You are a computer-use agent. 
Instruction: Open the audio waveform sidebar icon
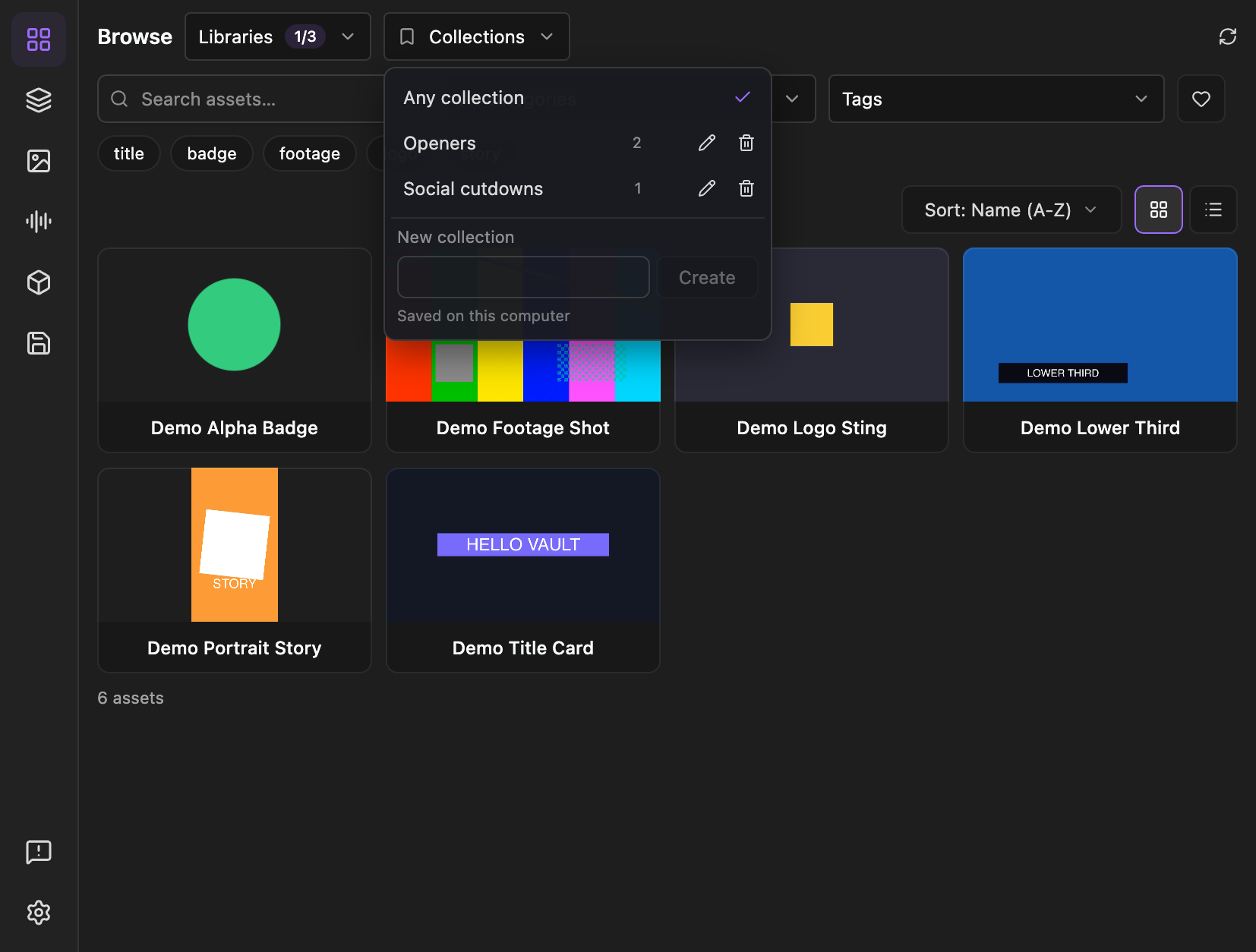39,222
